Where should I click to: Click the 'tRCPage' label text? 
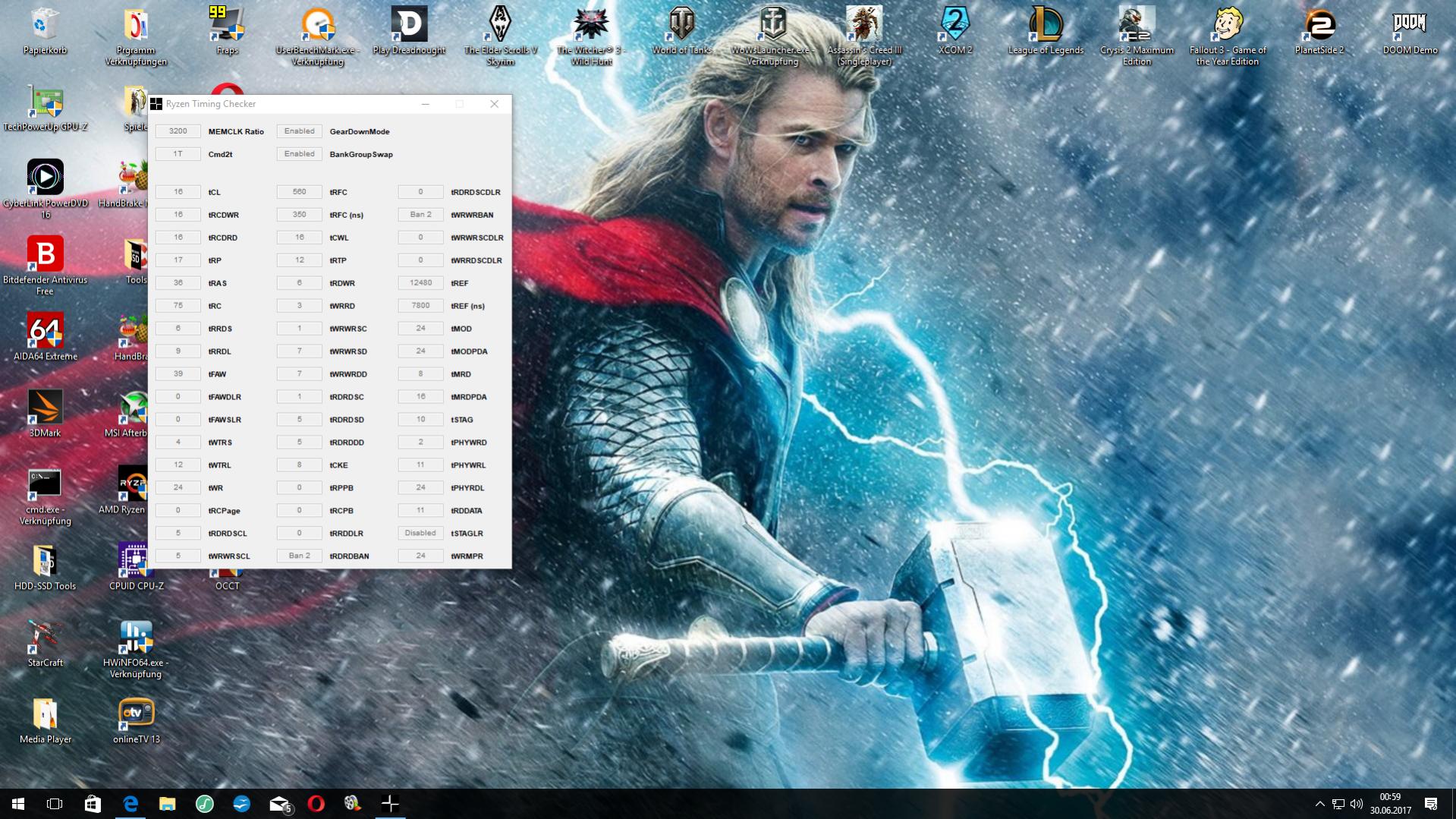[224, 511]
